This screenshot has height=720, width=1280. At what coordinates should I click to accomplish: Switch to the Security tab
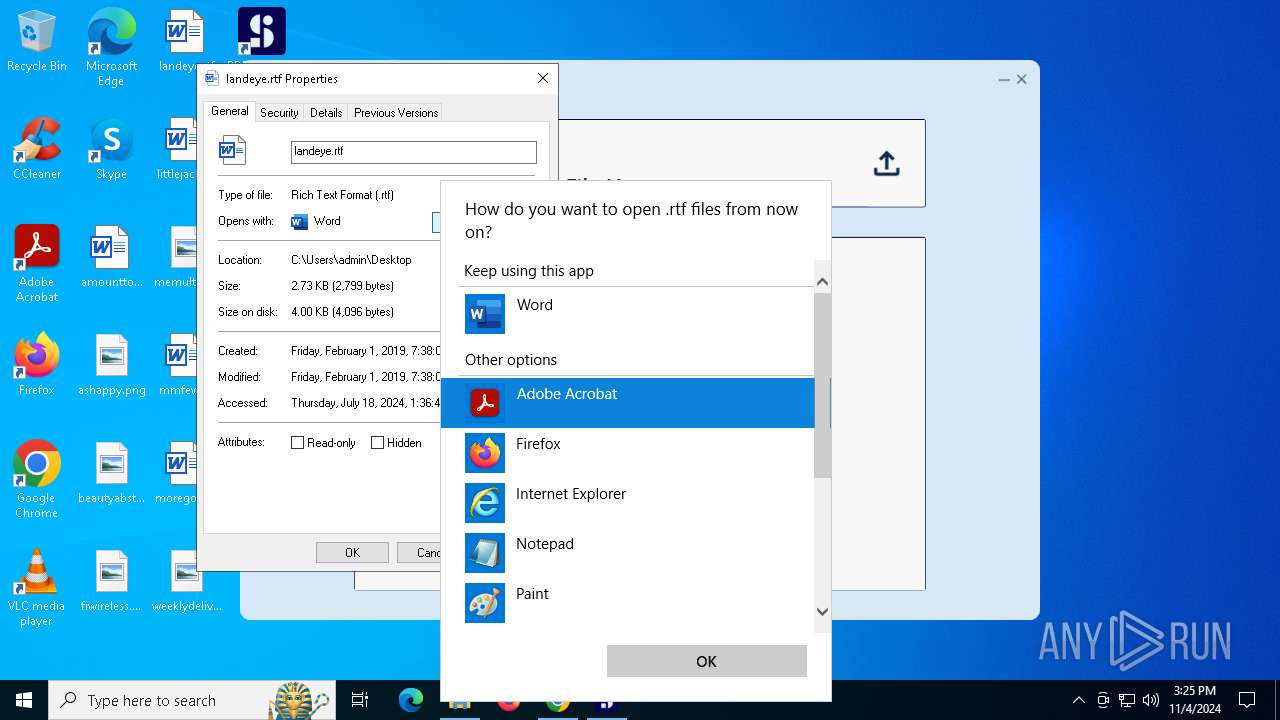(x=279, y=113)
